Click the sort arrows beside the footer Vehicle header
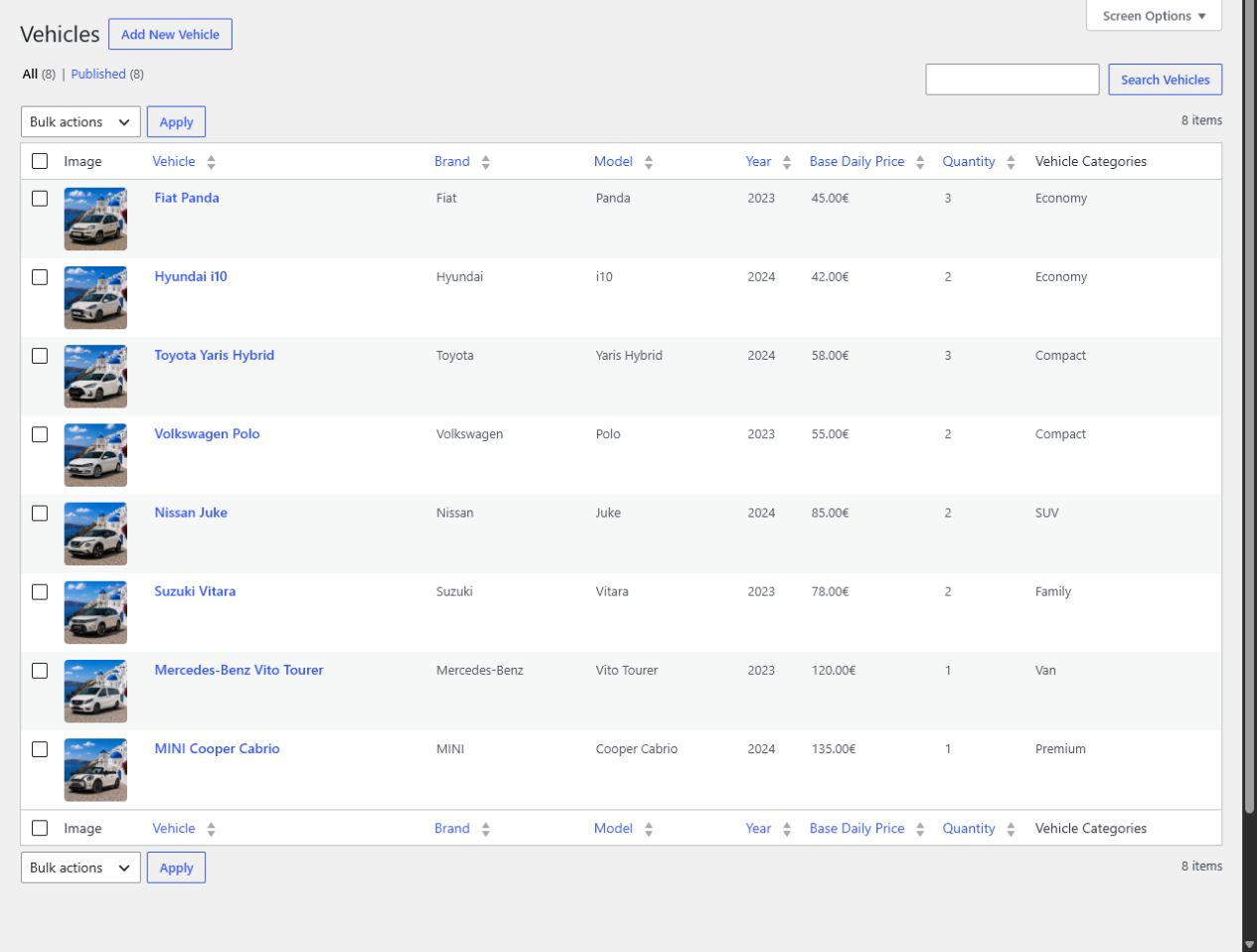Screen dimensions: 1257x952 (211, 829)
